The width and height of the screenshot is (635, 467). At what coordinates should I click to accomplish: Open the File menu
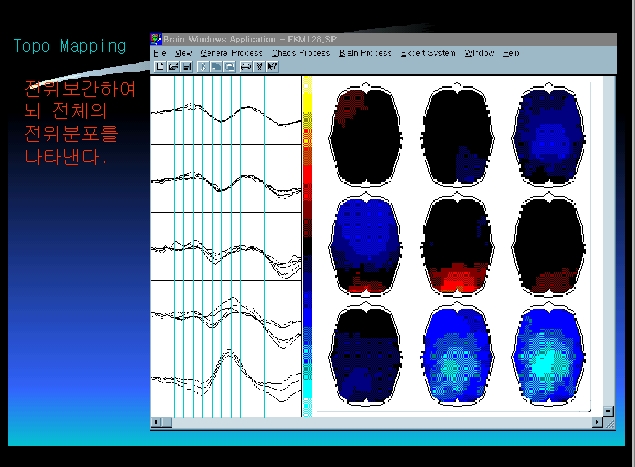(160, 53)
